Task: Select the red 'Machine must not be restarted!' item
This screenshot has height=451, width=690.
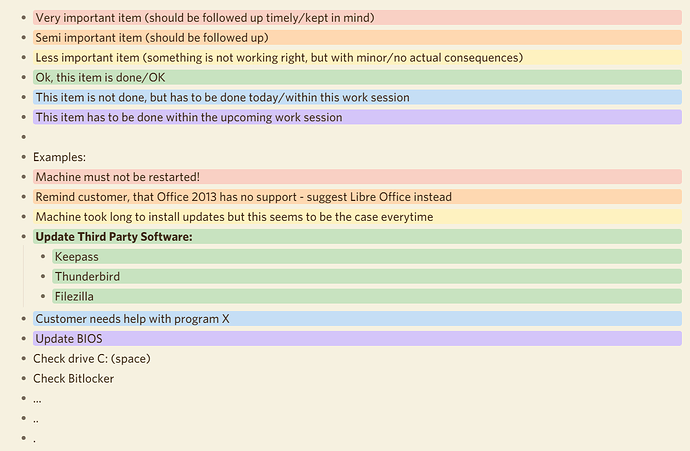Action: (357, 177)
